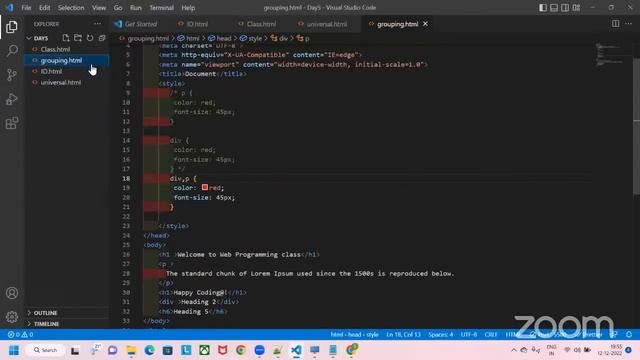Click errors and warnings count in status bar

pyautogui.click(x=20, y=334)
